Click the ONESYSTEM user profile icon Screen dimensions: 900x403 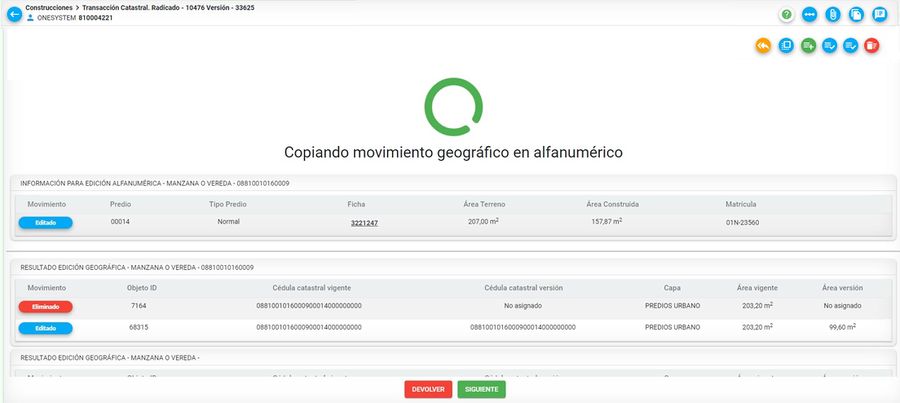(x=30, y=18)
